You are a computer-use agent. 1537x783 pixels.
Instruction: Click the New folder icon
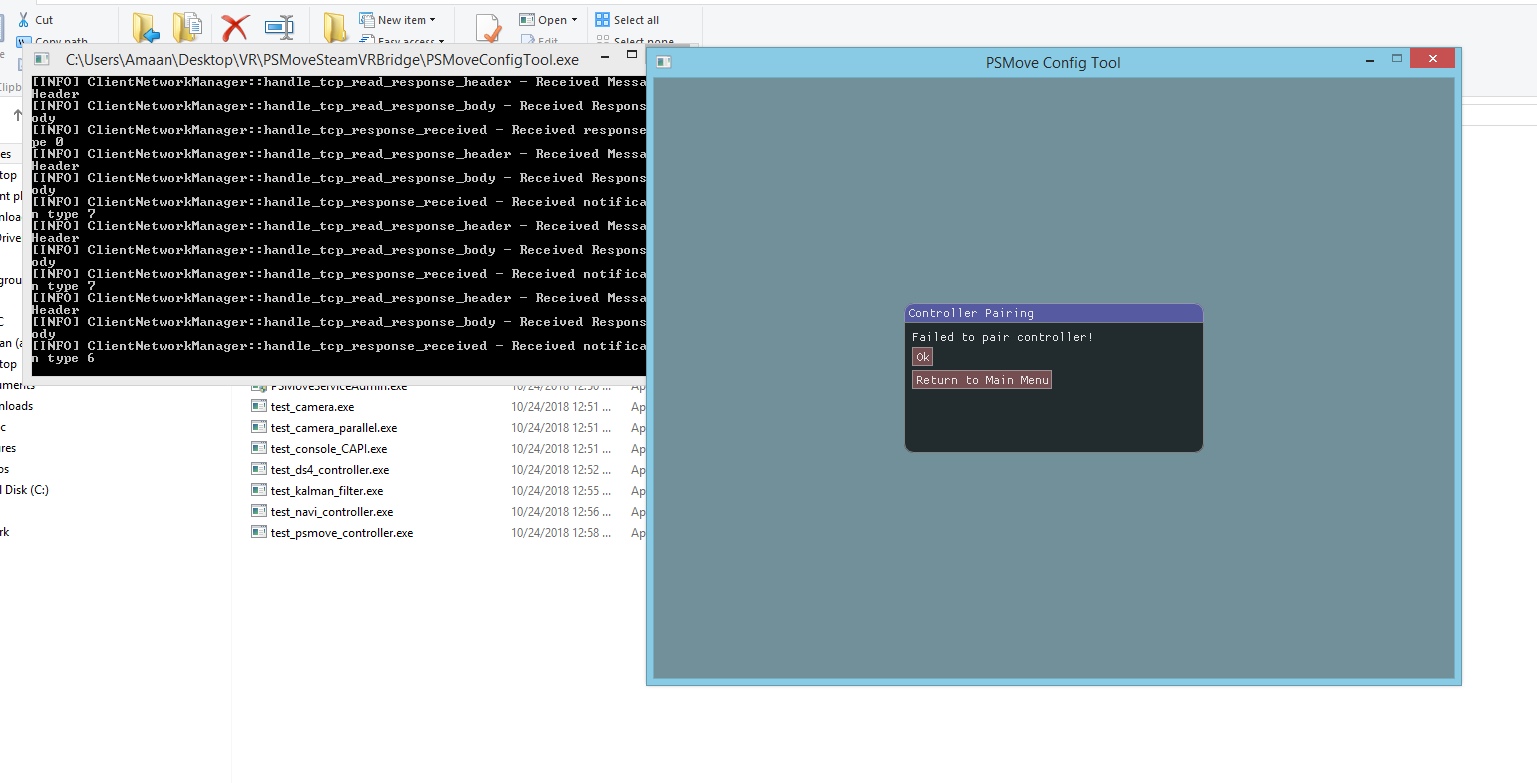(335, 25)
